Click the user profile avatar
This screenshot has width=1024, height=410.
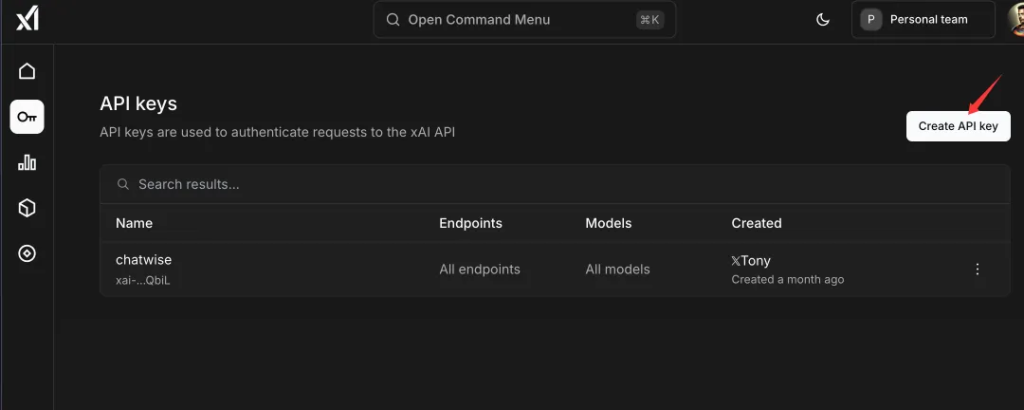click(x=1016, y=20)
